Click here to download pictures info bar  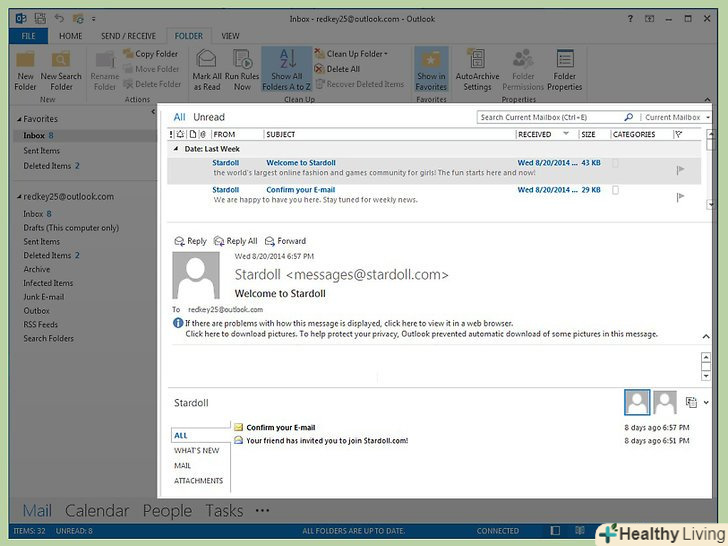click(x=421, y=334)
